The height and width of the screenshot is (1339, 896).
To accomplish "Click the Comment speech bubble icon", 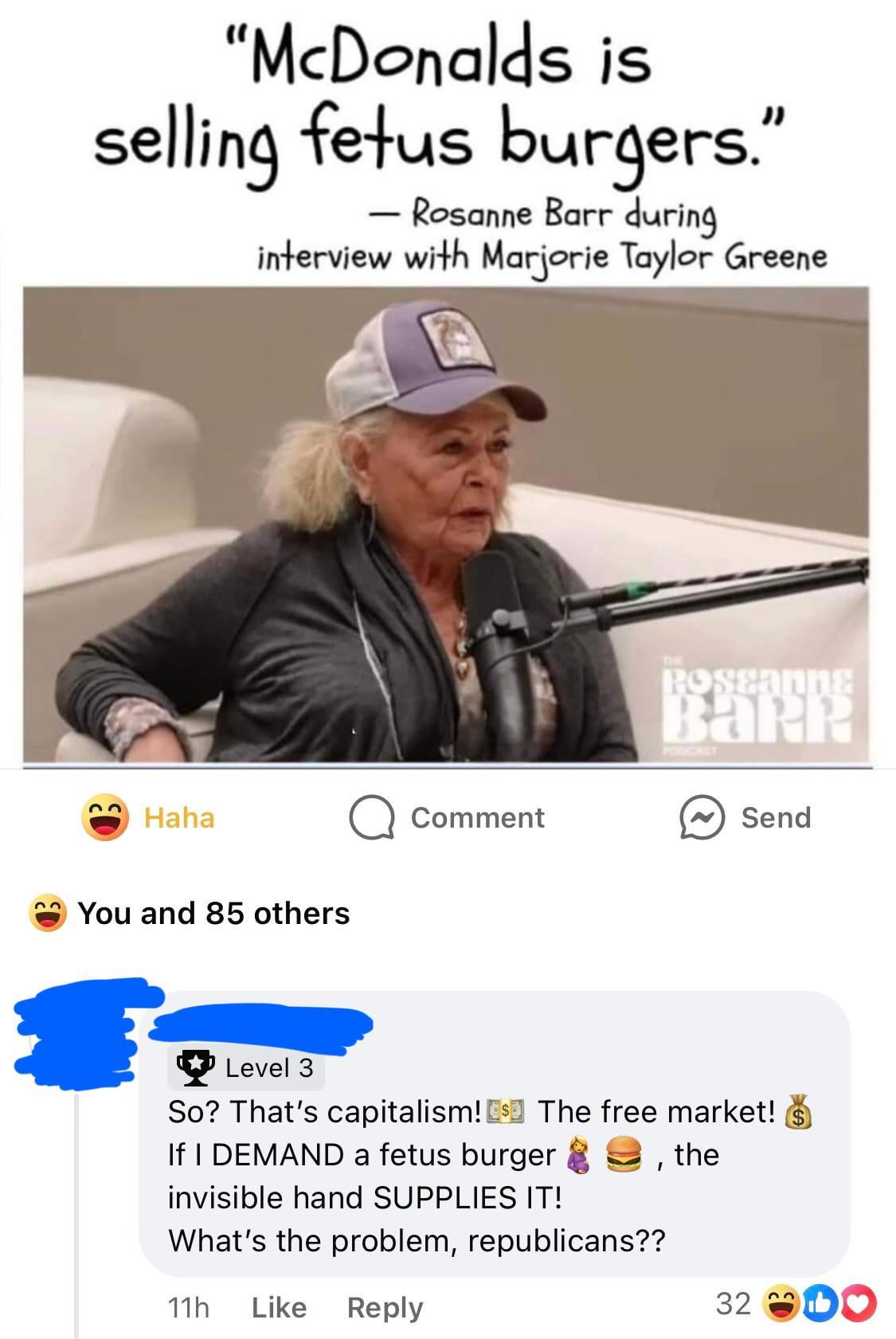I will pos(373,818).
